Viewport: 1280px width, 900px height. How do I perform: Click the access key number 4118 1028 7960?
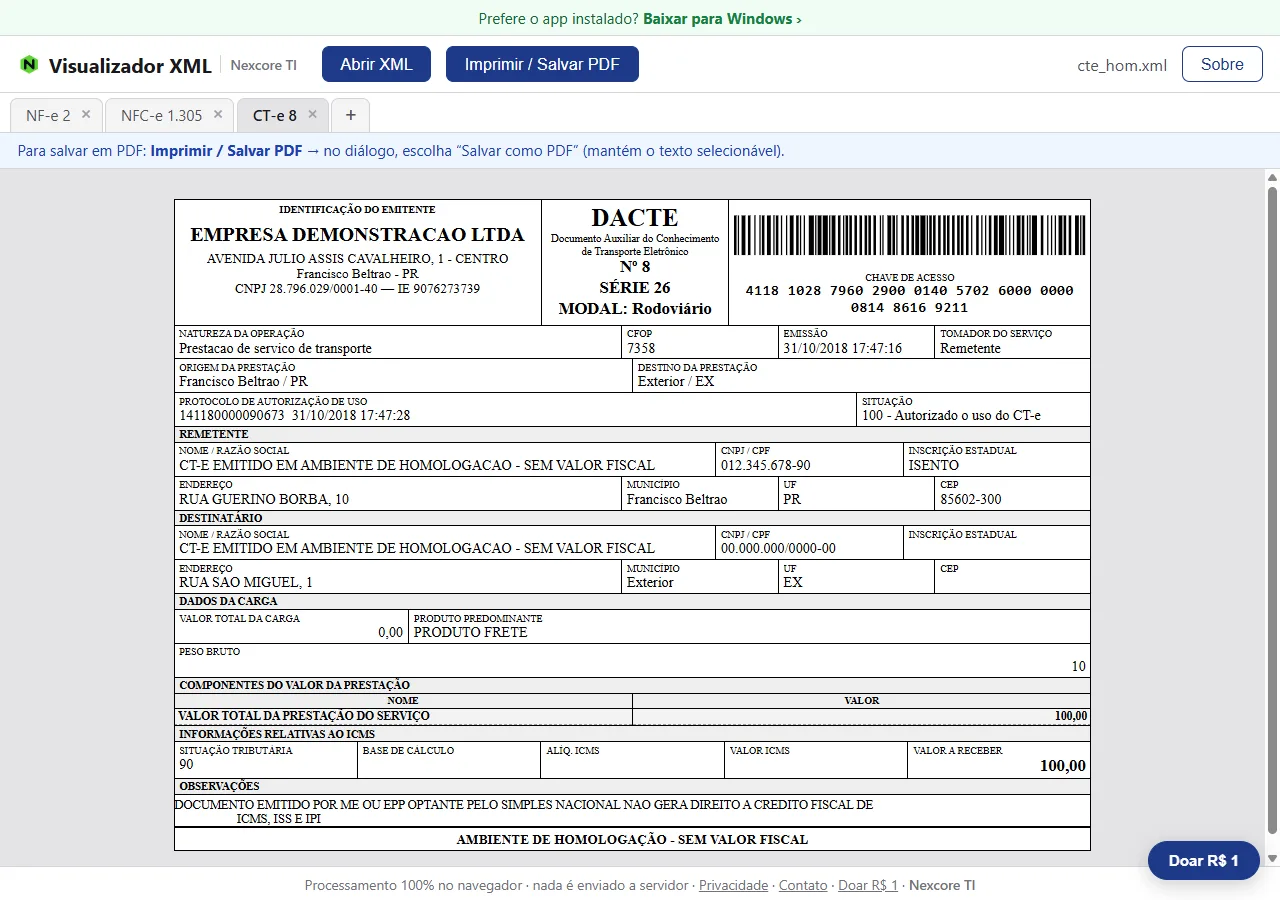tap(910, 299)
